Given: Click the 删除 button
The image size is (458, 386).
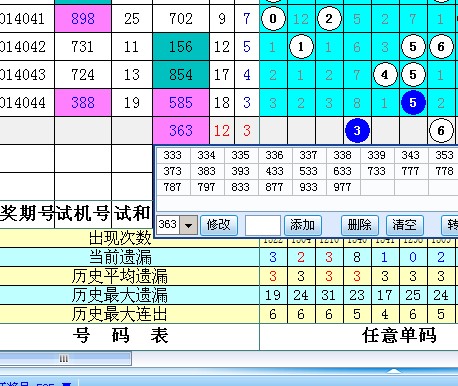Looking at the screenshot, I should (x=359, y=225).
